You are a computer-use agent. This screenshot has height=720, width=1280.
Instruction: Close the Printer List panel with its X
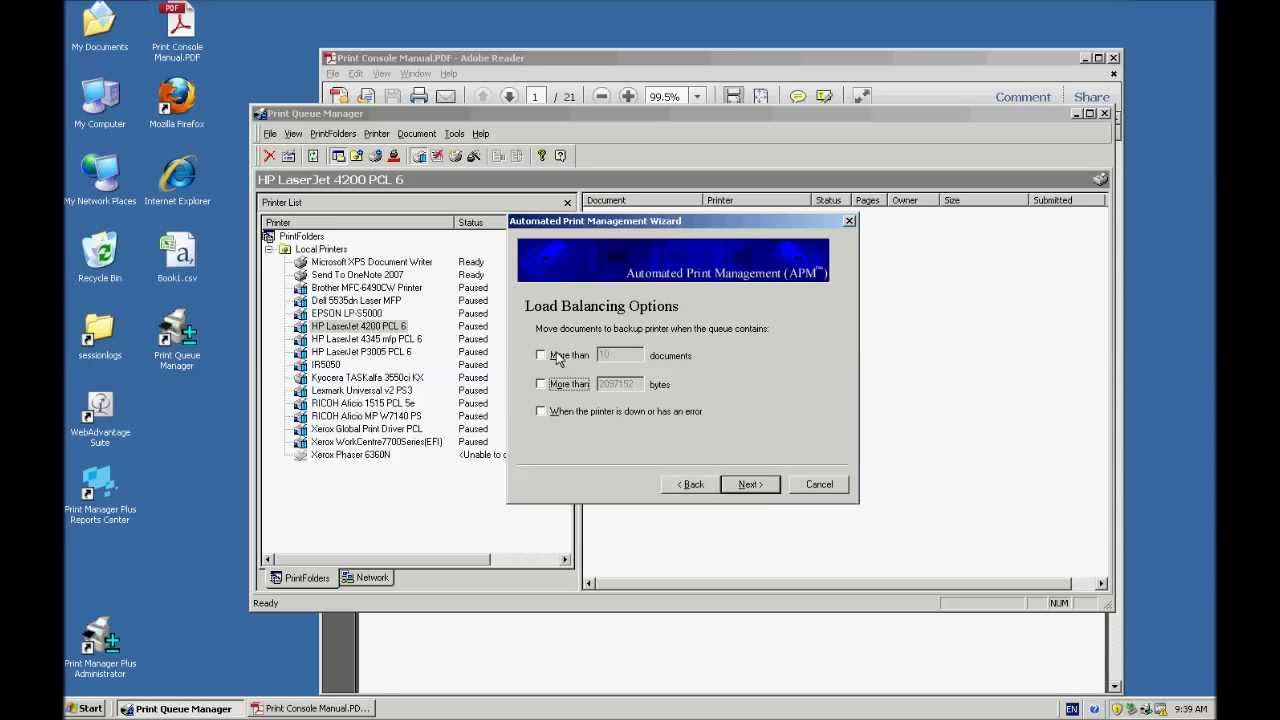tap(567, 203)
